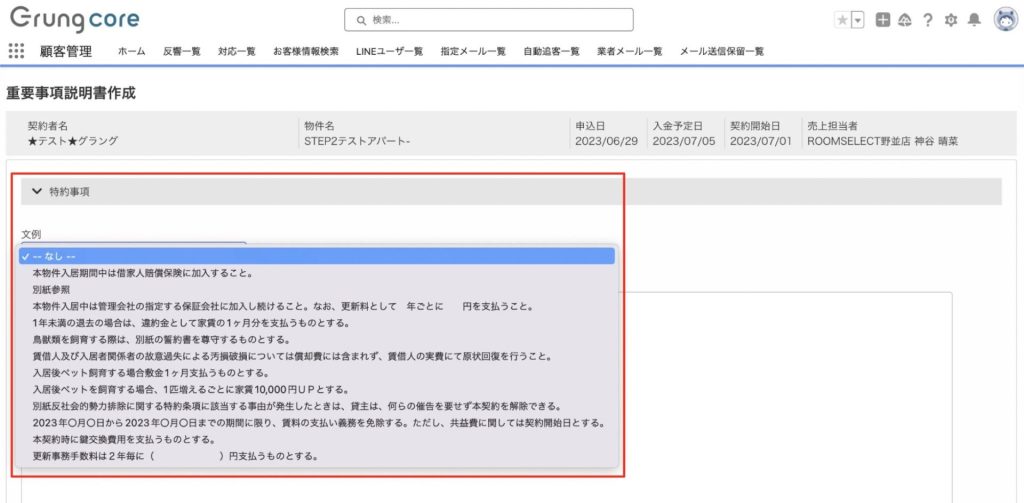1024x503 pixels.
Task: Click the favorites star icon
Action: pos(841,20)
